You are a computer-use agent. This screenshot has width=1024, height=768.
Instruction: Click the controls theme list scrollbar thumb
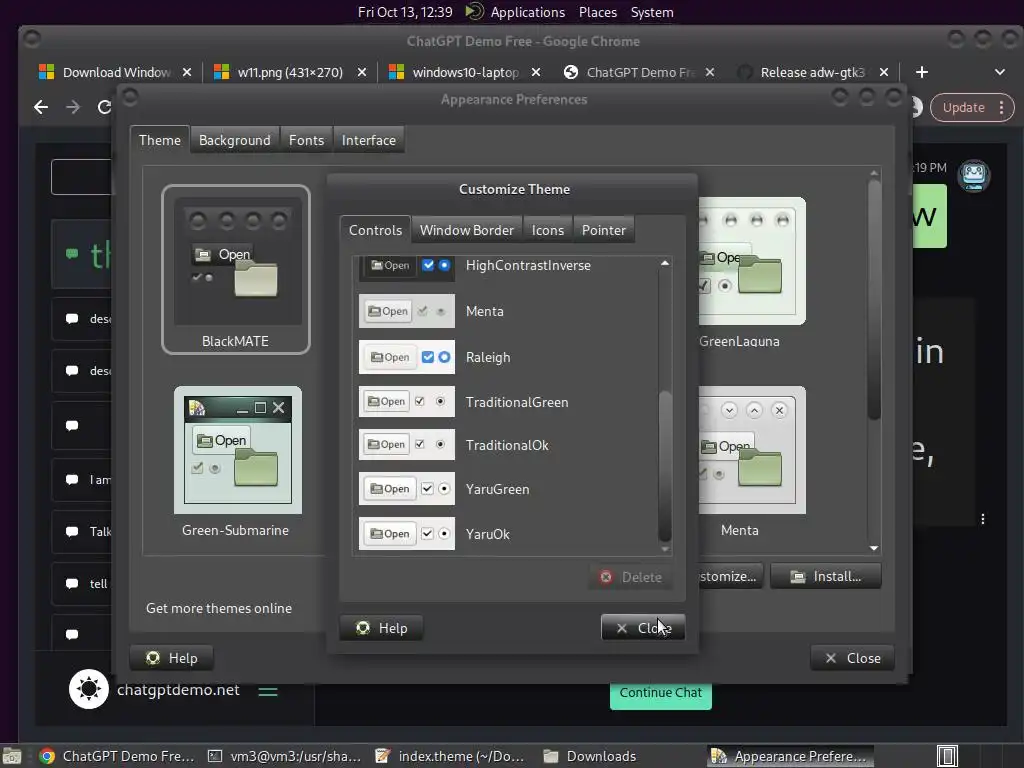click(x=665, y=466)
